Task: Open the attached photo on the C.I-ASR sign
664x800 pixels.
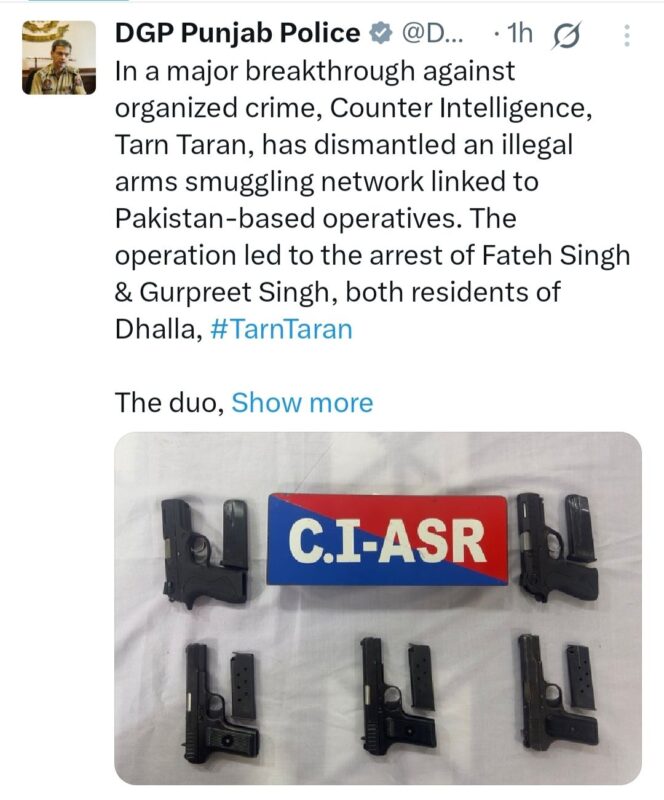Action: [x=387, y=540]
